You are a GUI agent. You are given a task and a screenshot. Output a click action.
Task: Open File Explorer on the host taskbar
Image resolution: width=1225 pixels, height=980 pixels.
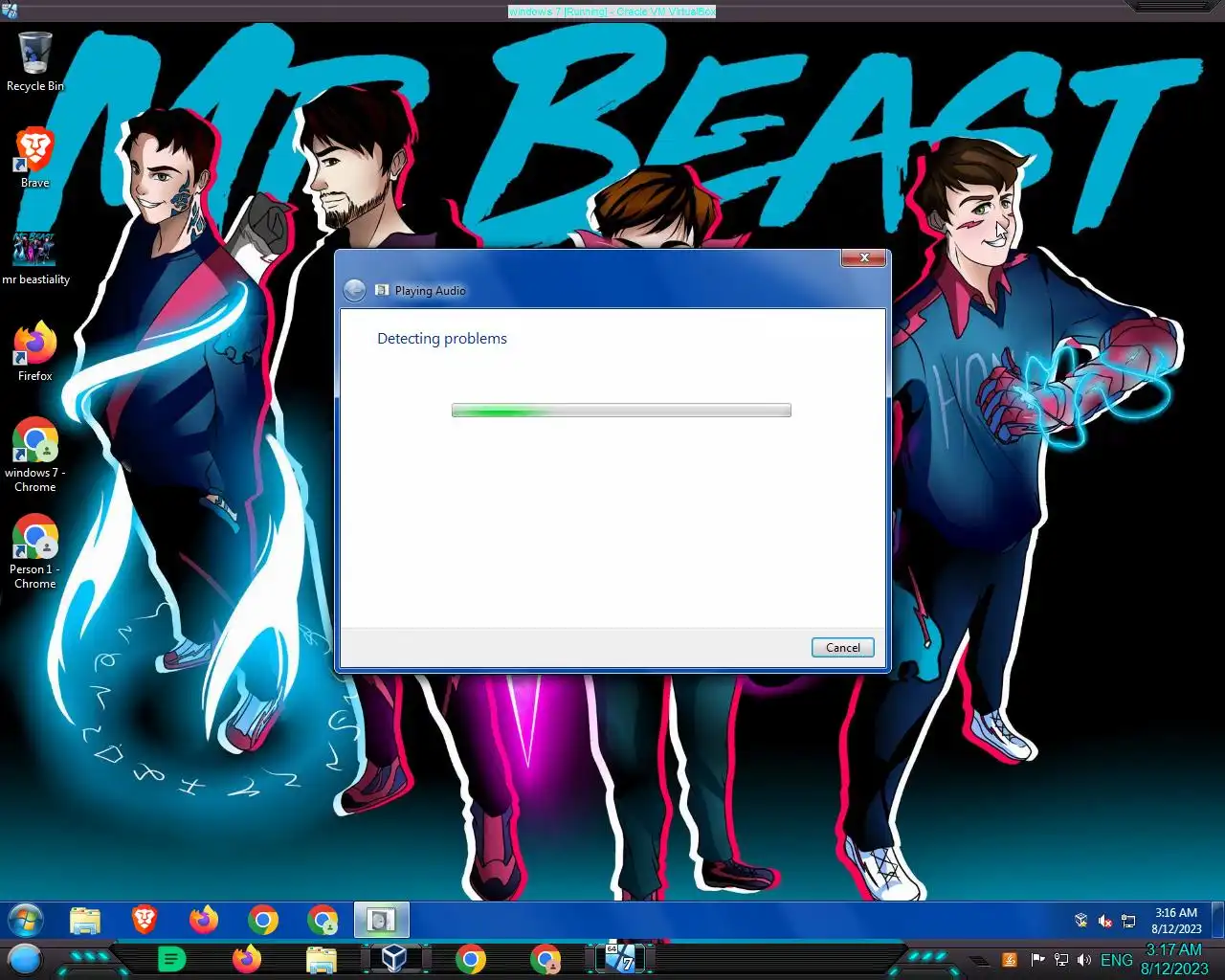pos(322,959)
